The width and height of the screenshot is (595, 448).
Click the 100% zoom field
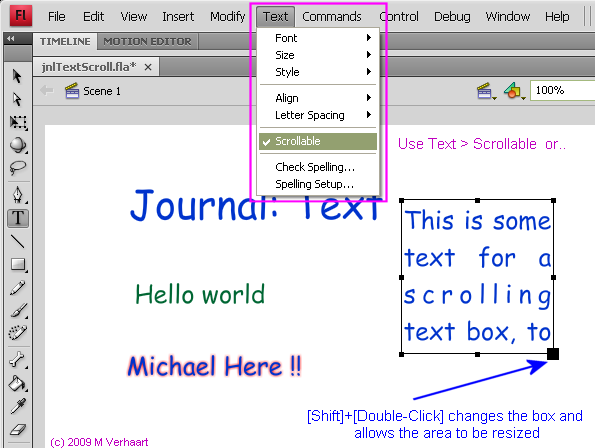click(x=562, y=90)
